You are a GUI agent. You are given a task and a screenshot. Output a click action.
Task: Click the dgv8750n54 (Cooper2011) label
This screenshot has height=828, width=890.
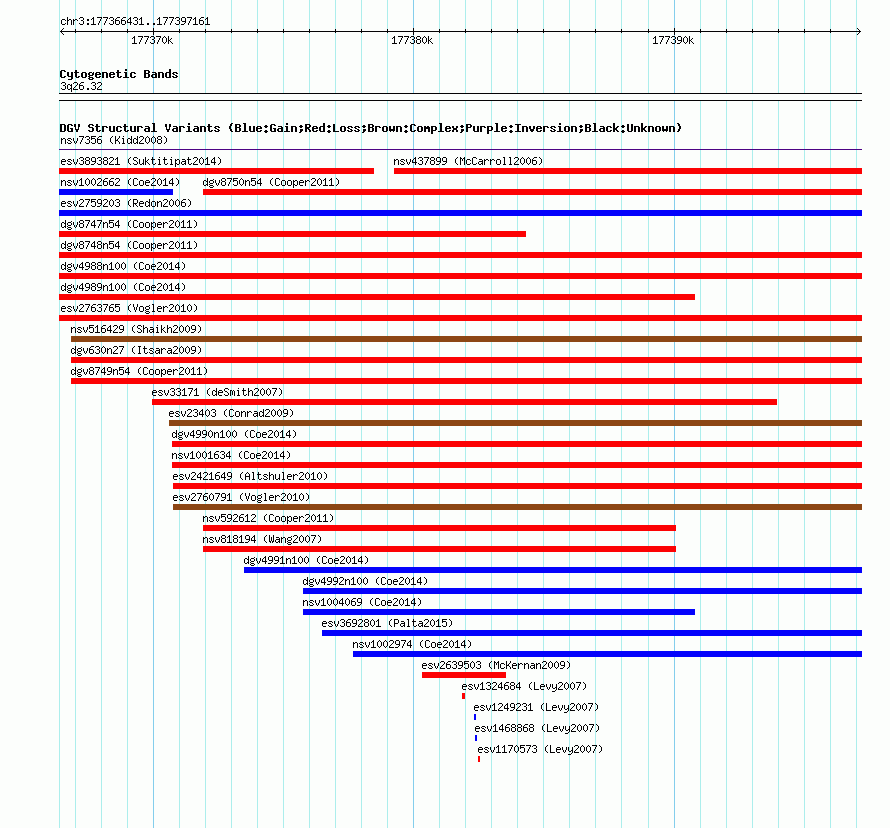coord(271,182)
